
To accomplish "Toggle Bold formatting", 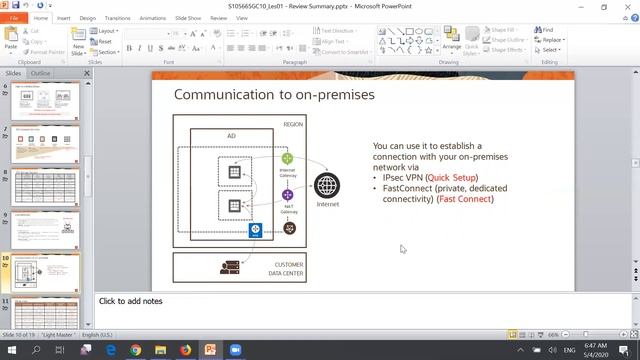I will (x=129, y=48).
